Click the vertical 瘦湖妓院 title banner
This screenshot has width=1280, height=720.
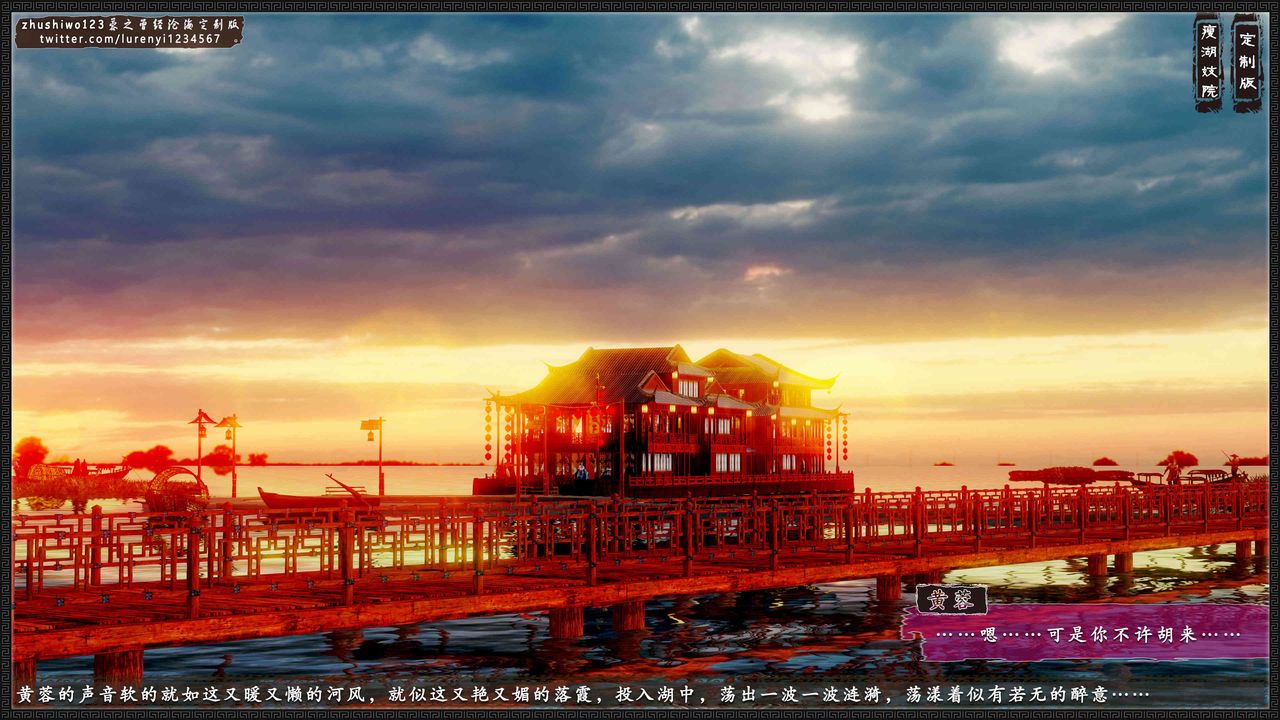pyautogui.click(x=1208, y=62)
